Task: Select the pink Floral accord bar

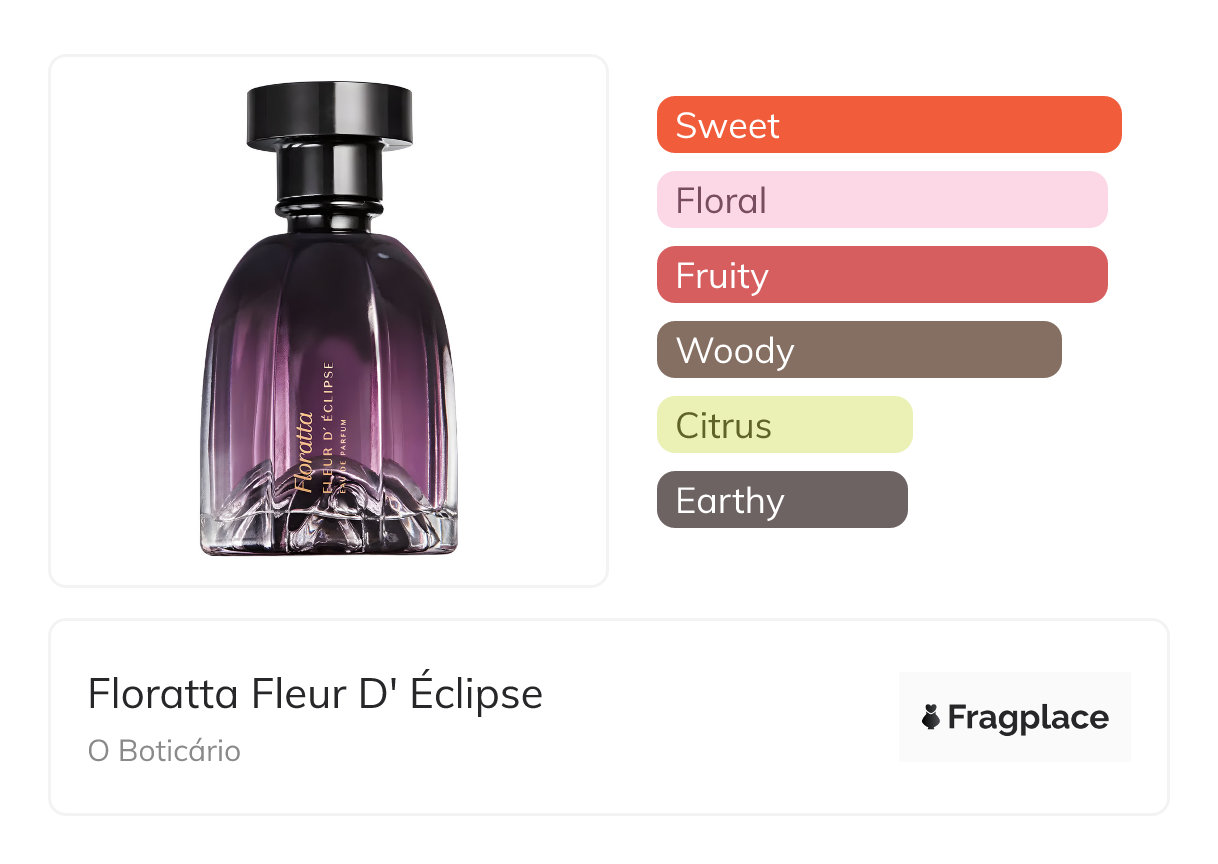Action: coord(881,200)
